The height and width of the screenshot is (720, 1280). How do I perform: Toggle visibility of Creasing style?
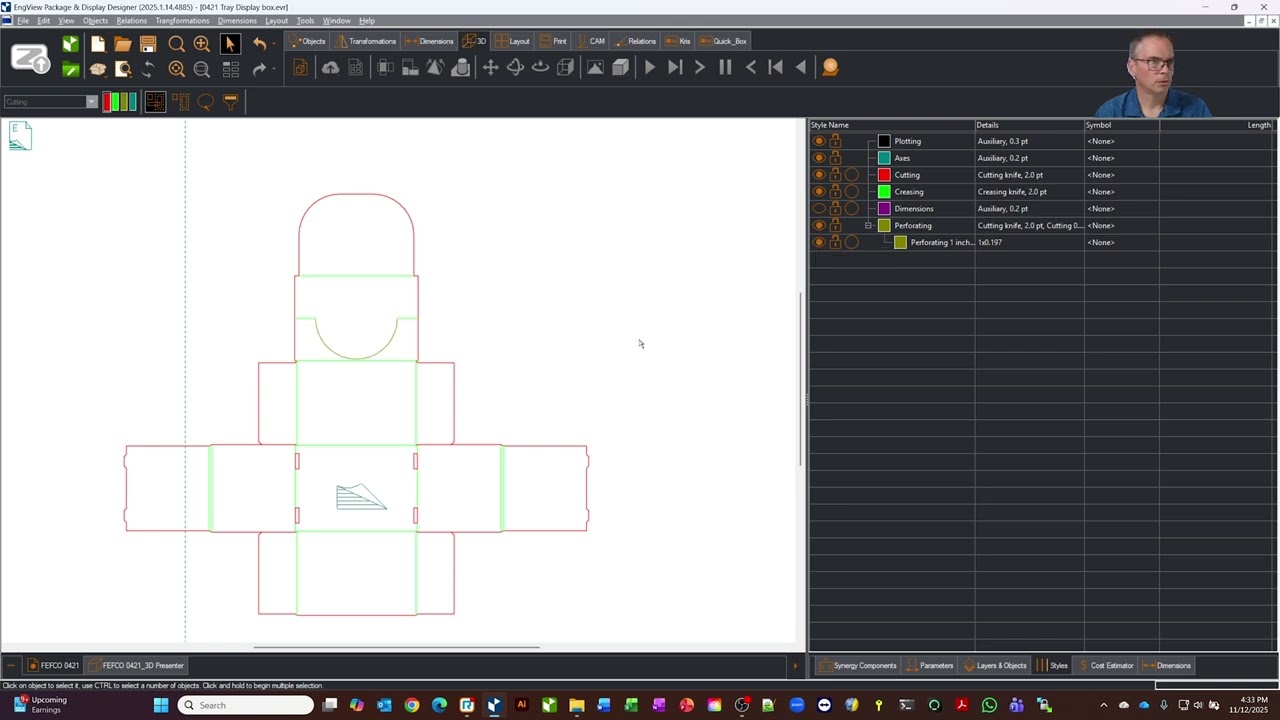coord(819,192)
